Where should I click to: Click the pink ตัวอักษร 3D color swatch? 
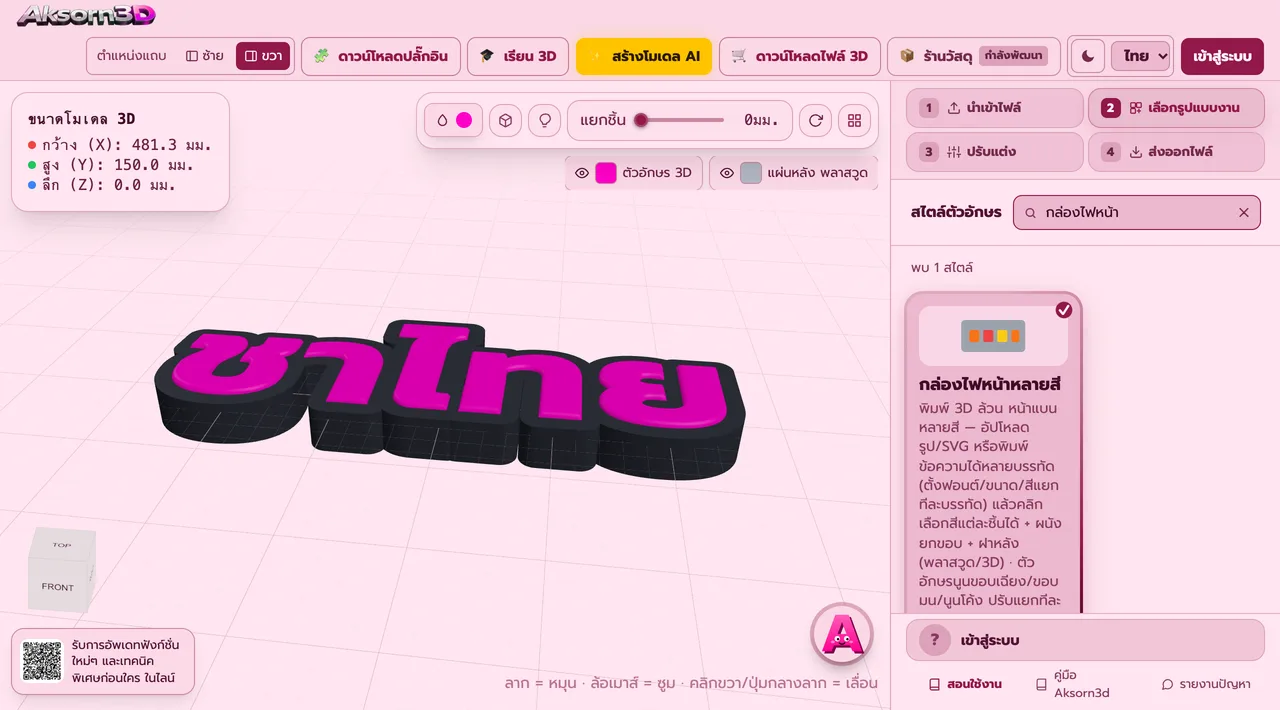click(x=606, y=173)
